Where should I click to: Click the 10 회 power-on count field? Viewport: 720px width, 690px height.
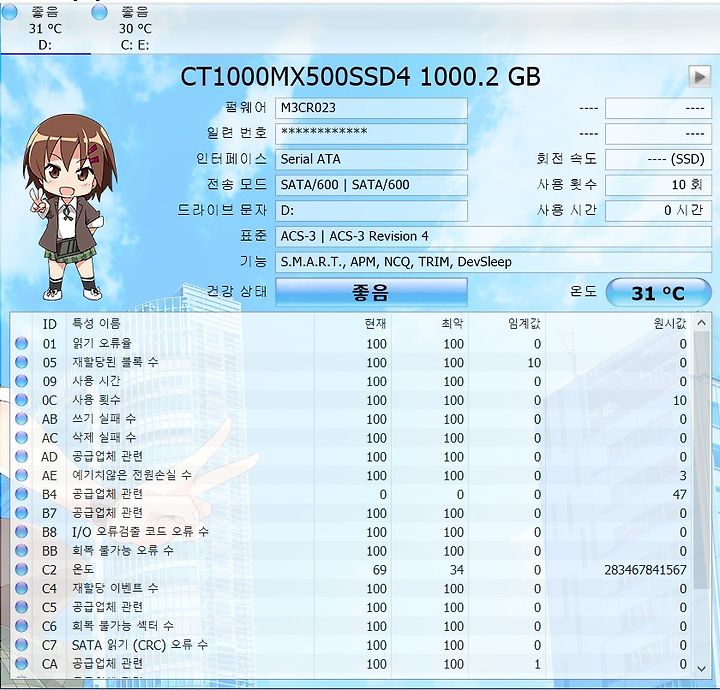click(x=658, y=185)
